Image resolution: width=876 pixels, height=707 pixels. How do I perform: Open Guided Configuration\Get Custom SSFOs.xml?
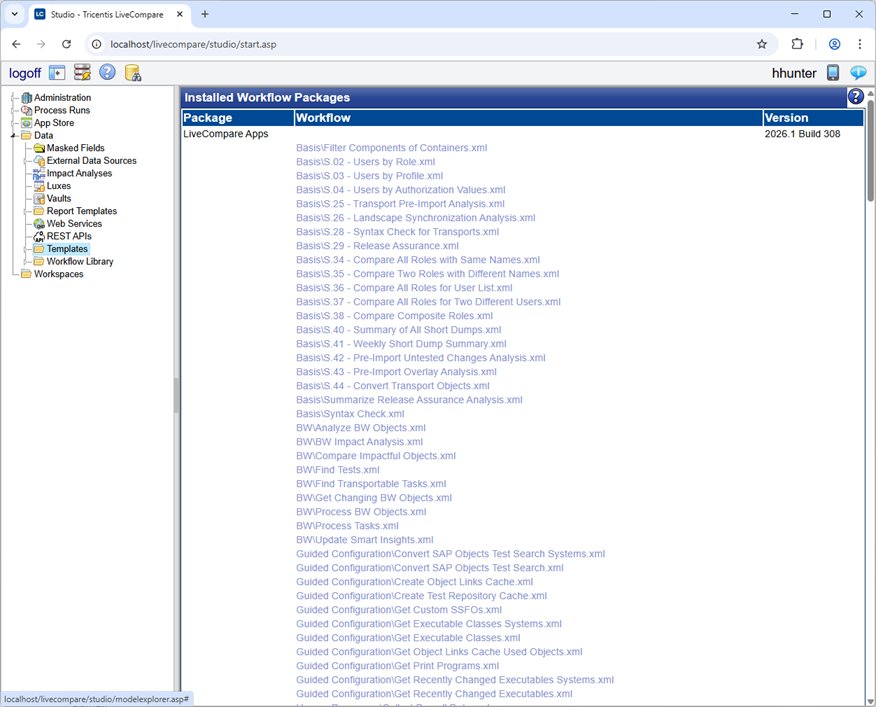pos(399,610)
